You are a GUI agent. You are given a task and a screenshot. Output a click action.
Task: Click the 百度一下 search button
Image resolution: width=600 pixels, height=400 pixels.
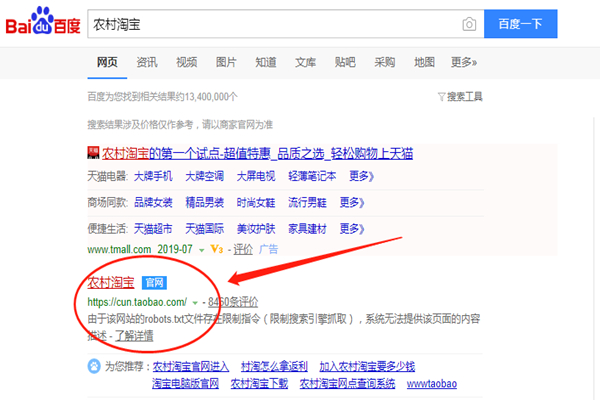point(520,24)
